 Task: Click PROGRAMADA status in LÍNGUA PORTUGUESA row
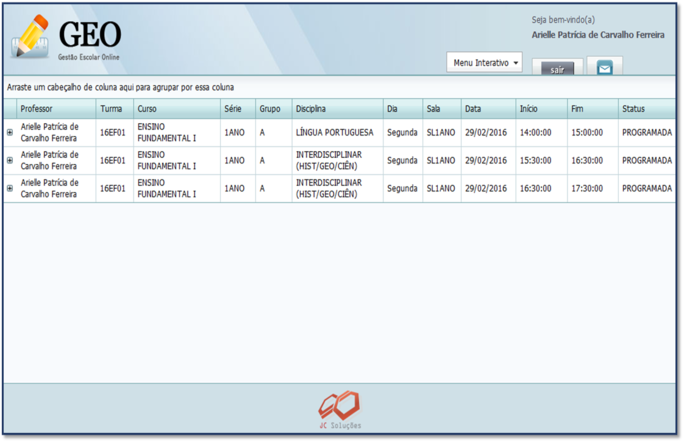coord(647,133)
